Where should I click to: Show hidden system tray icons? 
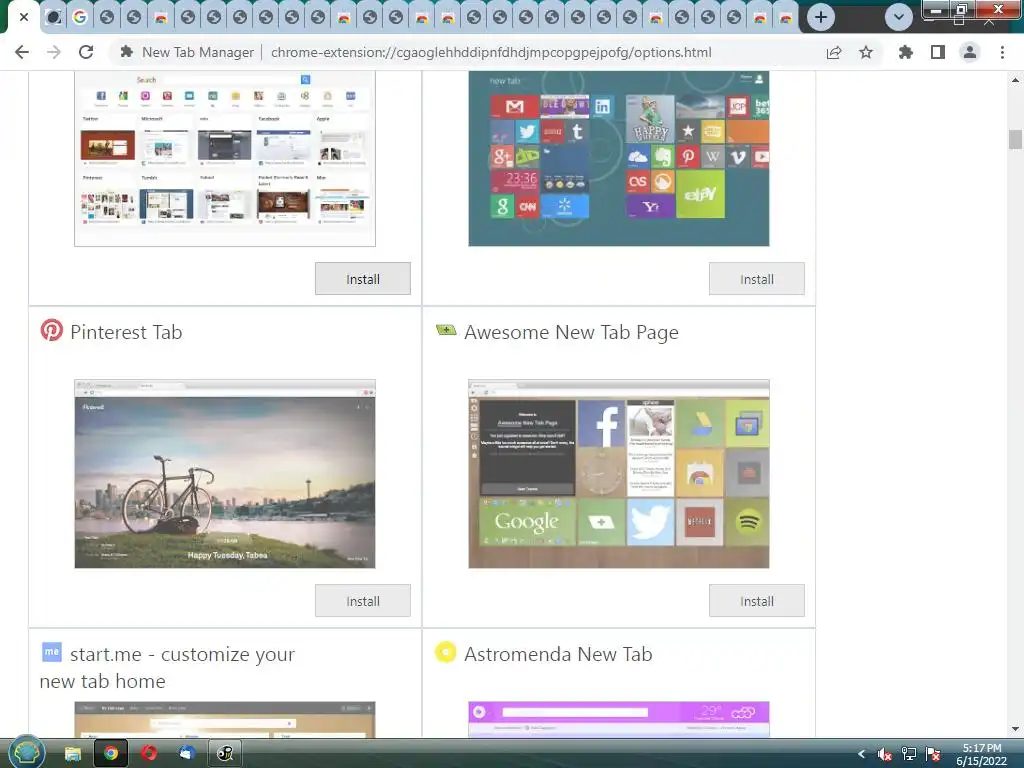point(861,754)
